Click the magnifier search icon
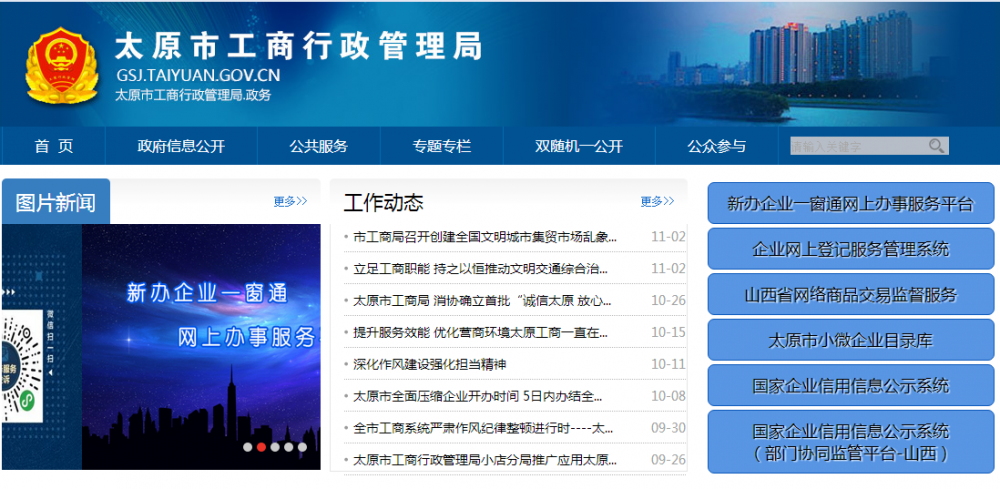The width and height of the screenshot is (1000, 489). pos(936,146)
